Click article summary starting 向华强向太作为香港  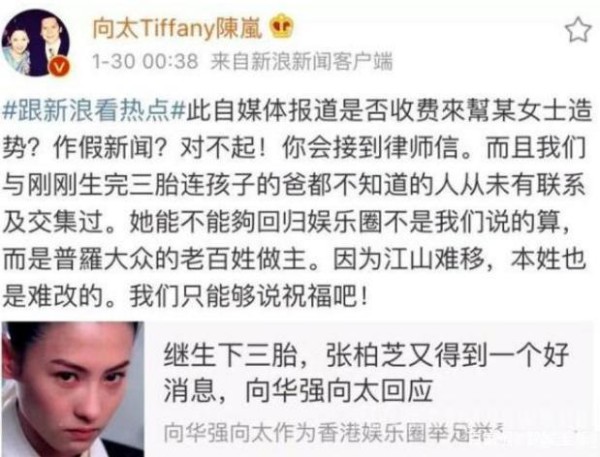[333, 433]
